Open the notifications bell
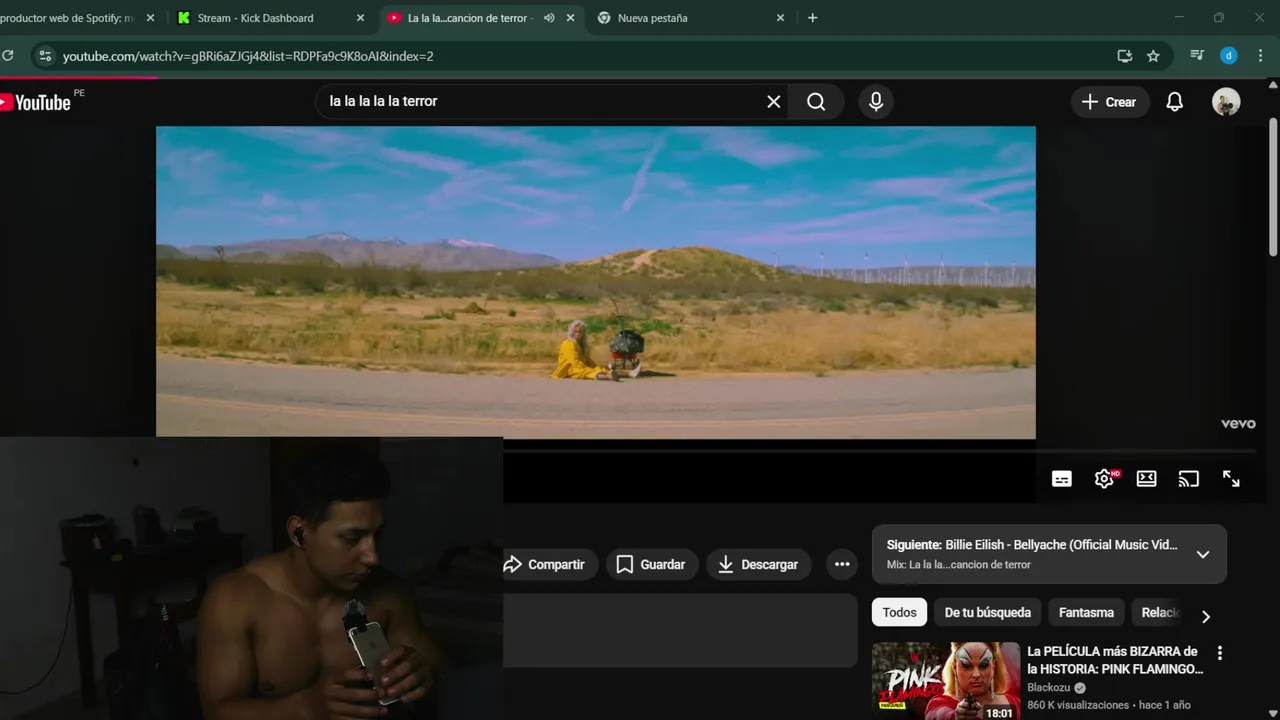The width and height of the screenshot is (1280, 720). point(1175,102)
